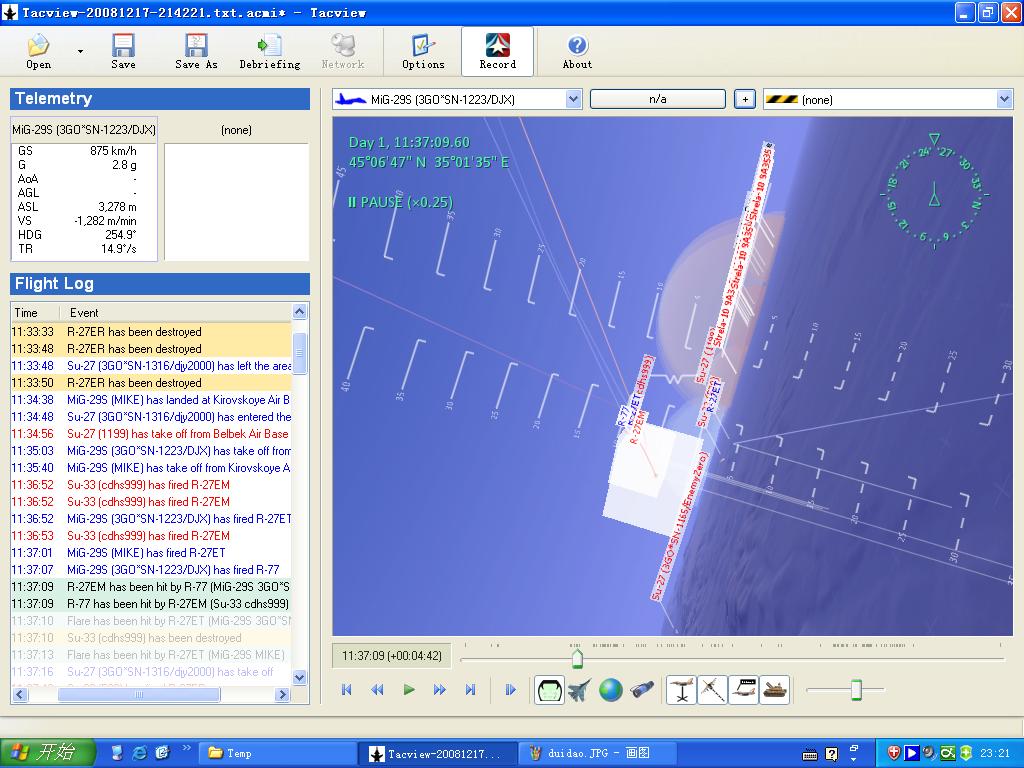Open the secondary object (none) dropdown

[1004, 99]
